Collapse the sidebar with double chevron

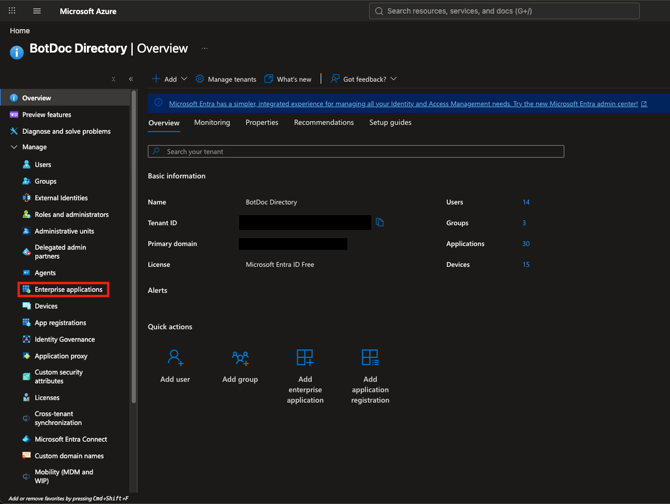(131, 79)
